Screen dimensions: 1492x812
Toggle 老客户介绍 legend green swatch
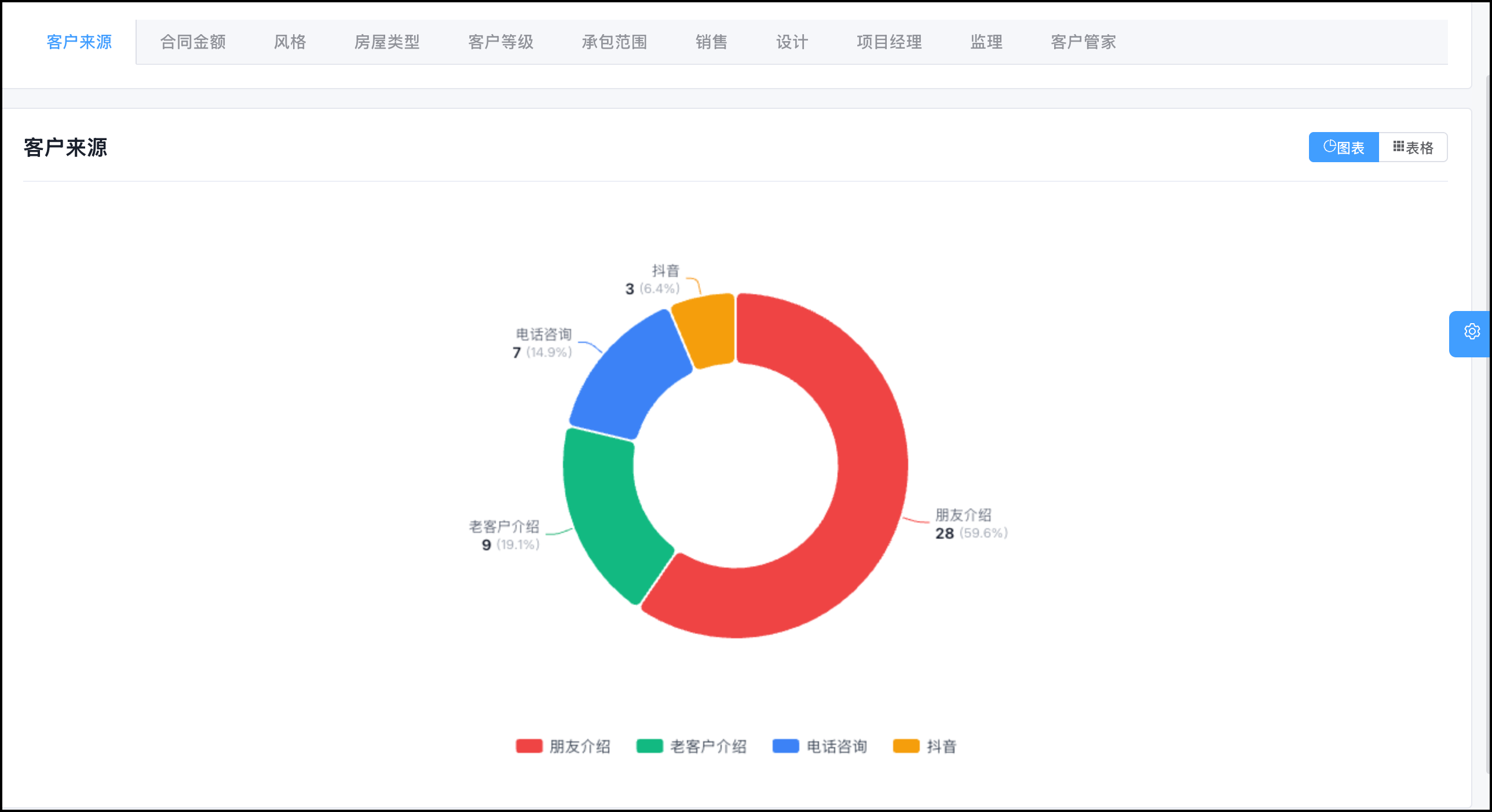[x=649, y=746]
